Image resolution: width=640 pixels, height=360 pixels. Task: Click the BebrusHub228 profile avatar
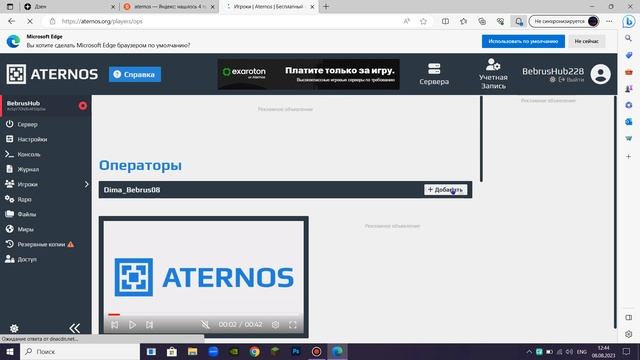pos(600,74)
